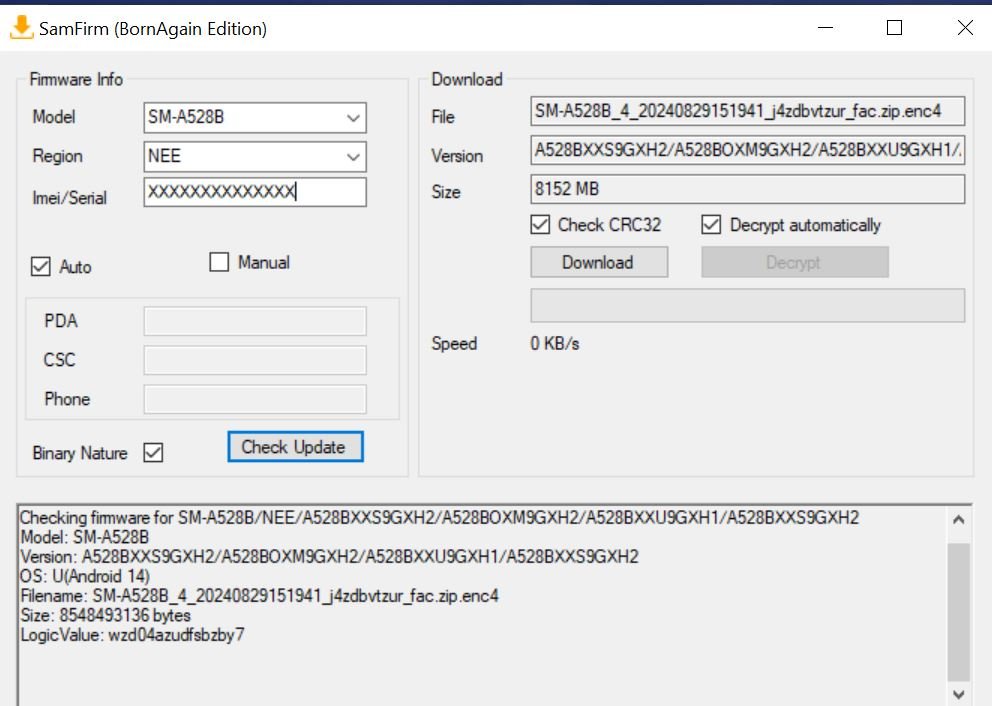
Task: Click the 'LogicValue: wzd04azudfsbzby7' log line
Action: pyautogui.click(x=132, y=635)
